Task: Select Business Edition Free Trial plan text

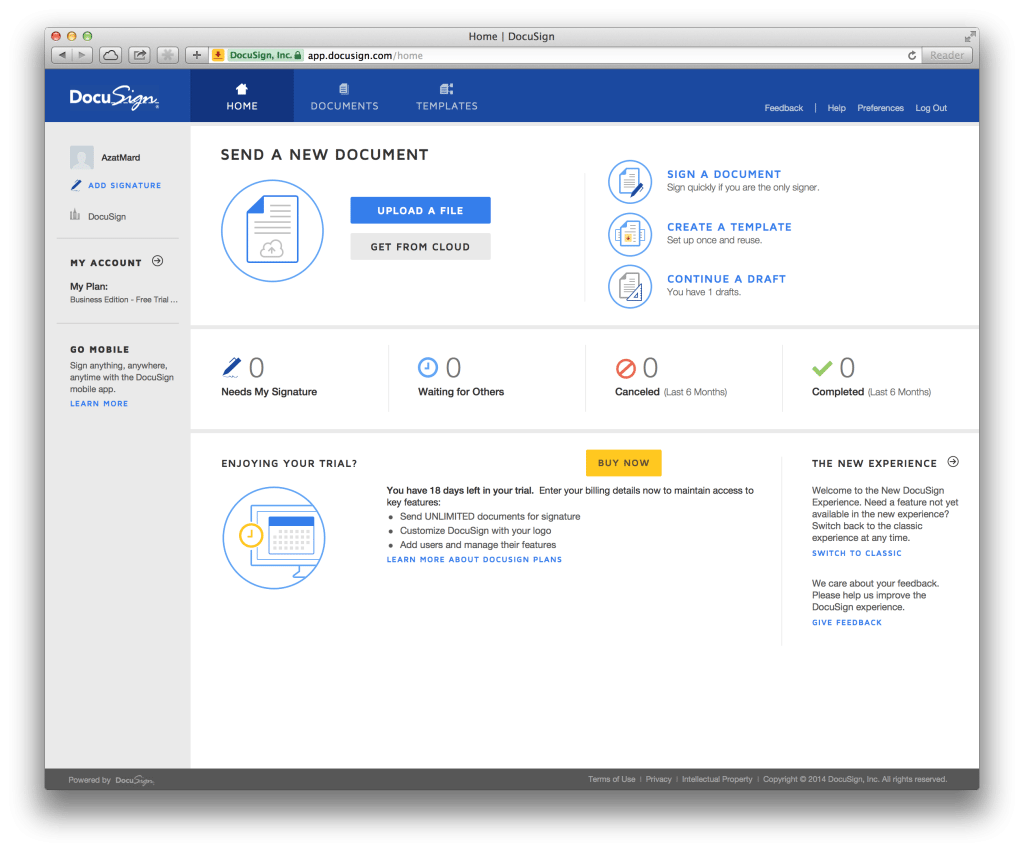Action: [123, 300]
